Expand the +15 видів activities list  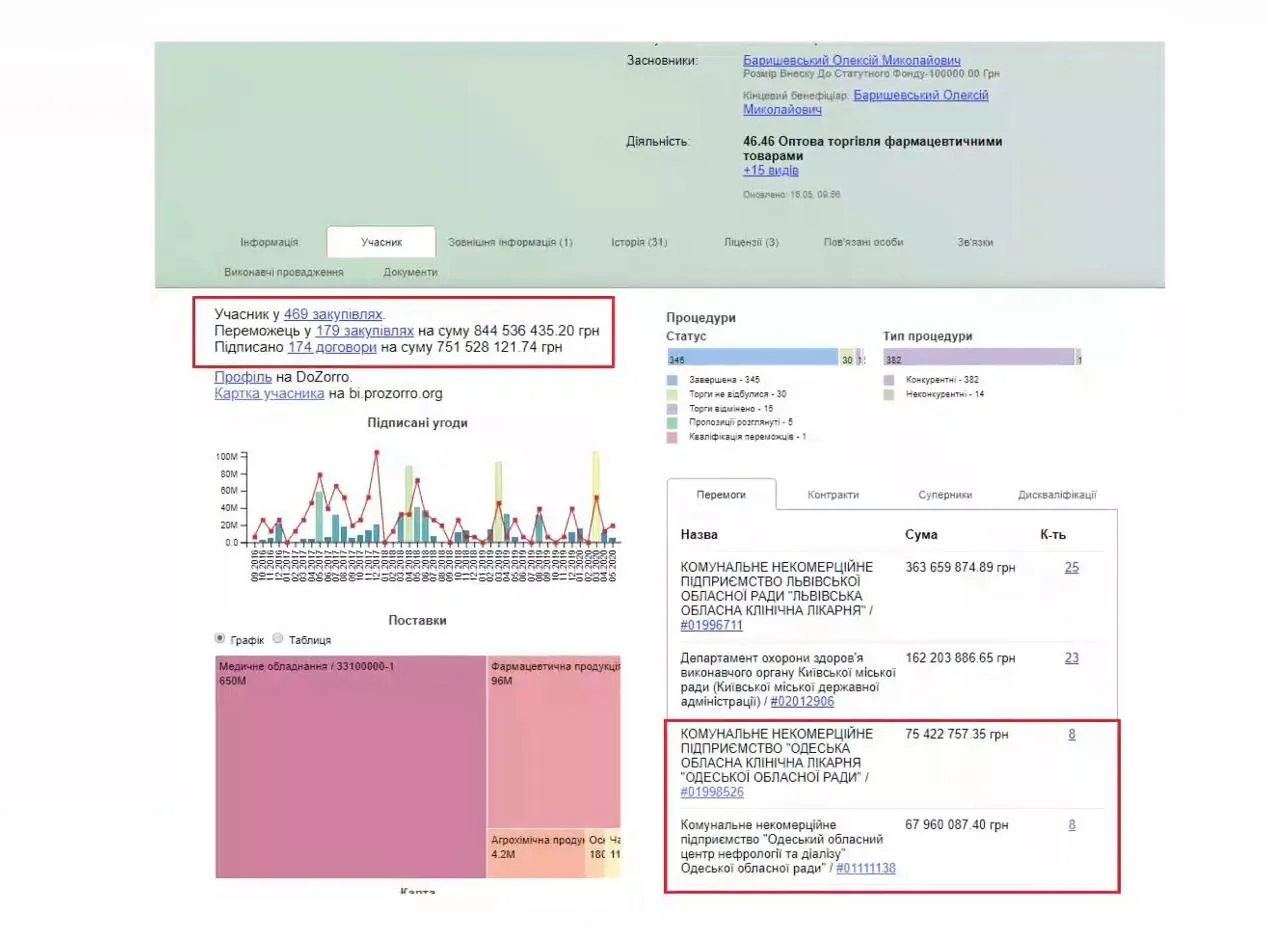[x=770, y=171]
